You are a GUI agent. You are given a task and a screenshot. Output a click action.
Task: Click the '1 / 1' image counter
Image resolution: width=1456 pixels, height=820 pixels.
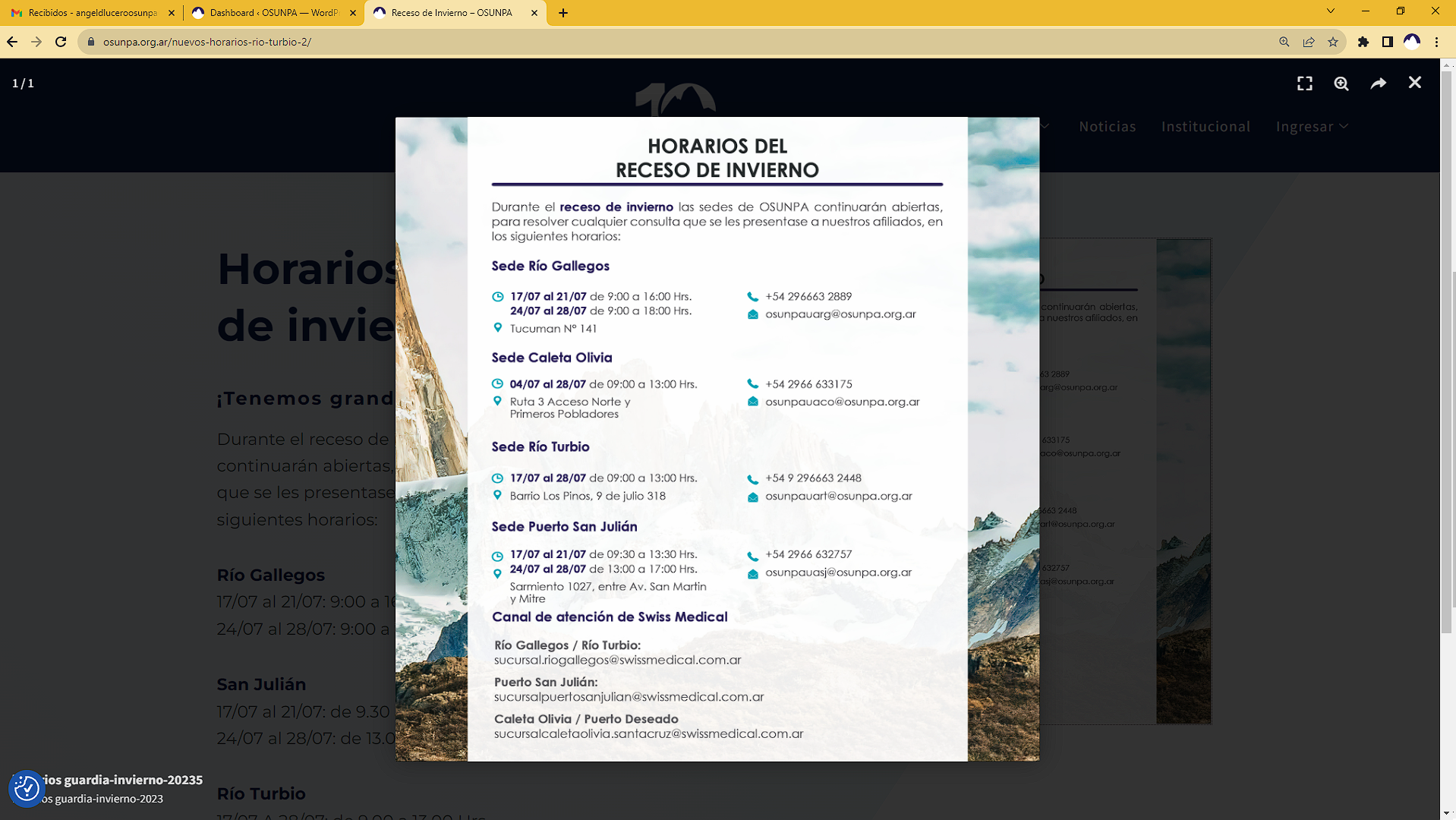(23, 84)
